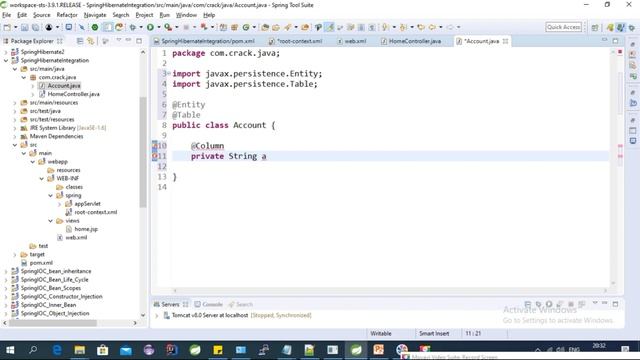
Task: Open the Source menu
Action: click(x=42, y=15)
